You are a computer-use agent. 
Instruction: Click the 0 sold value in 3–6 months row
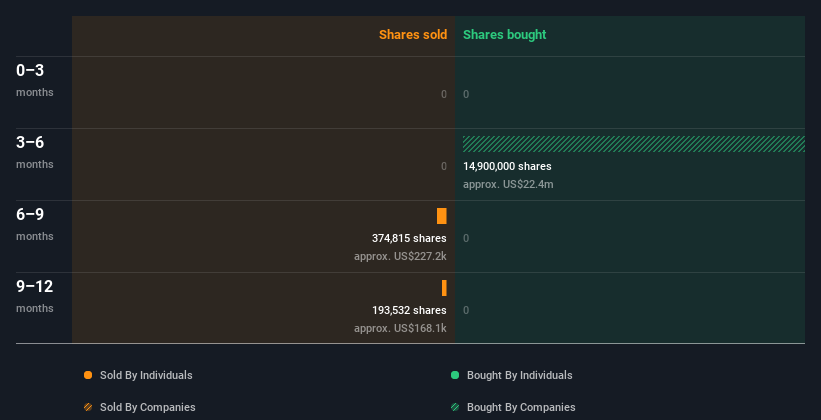(444, 166)
